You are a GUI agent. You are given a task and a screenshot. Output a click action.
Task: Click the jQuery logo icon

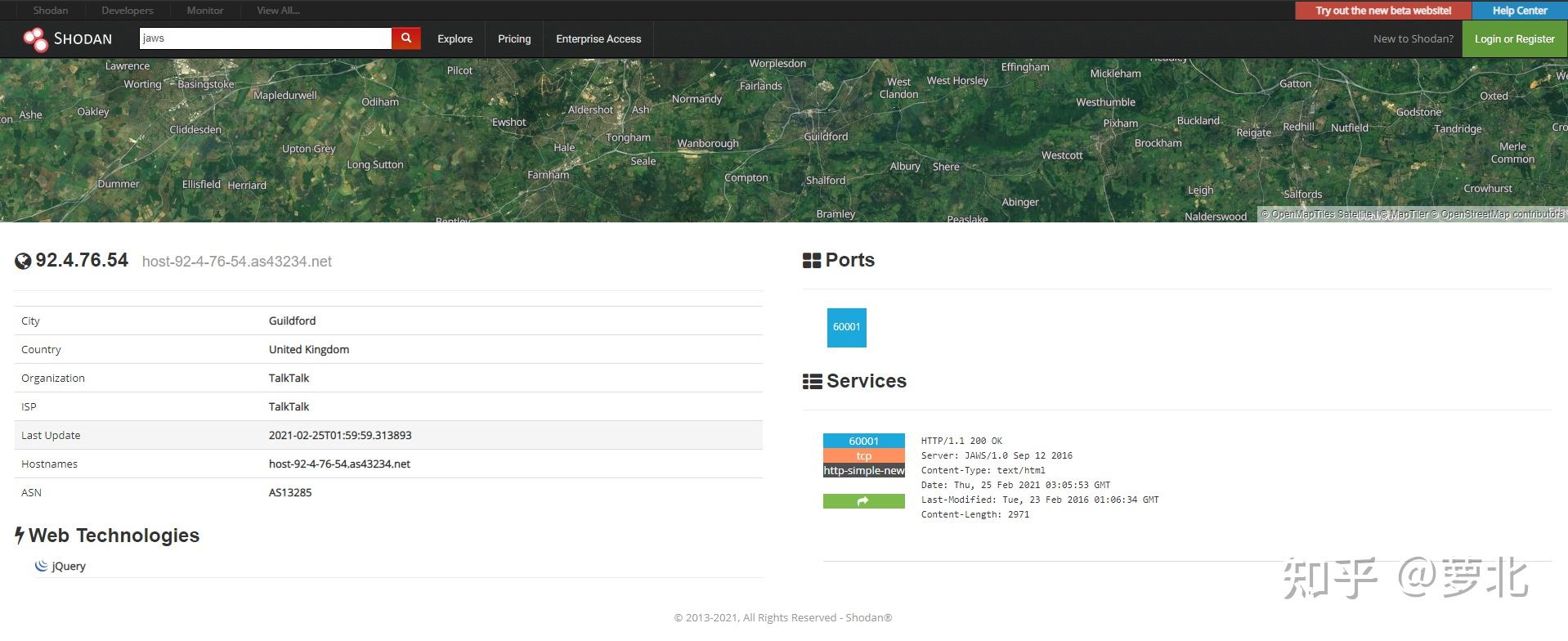point(41,566)
